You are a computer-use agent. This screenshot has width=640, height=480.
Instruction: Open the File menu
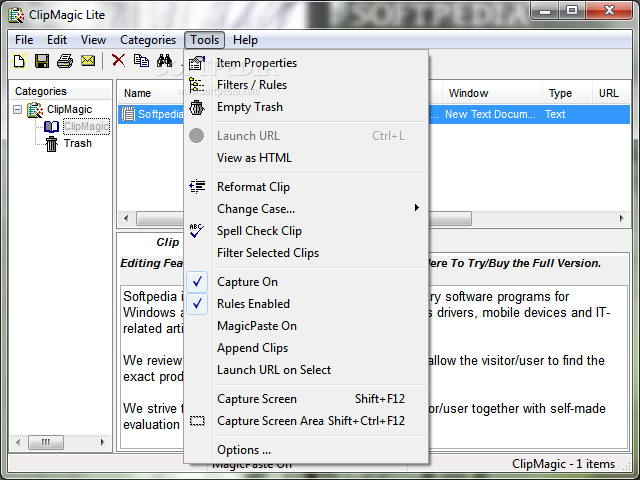24,40
